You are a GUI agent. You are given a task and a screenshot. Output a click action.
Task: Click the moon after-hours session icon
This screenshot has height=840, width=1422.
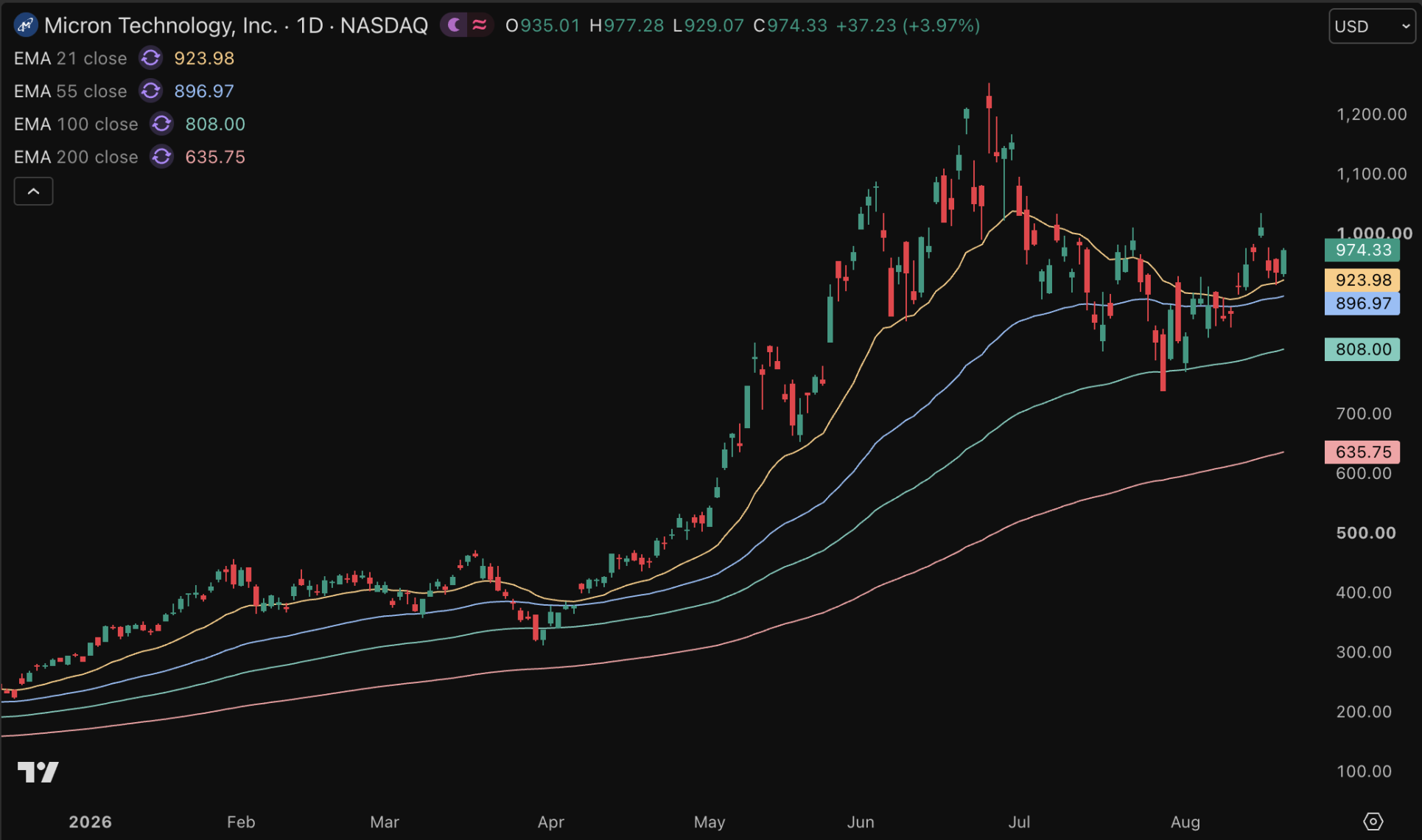[x=455, y=26]
